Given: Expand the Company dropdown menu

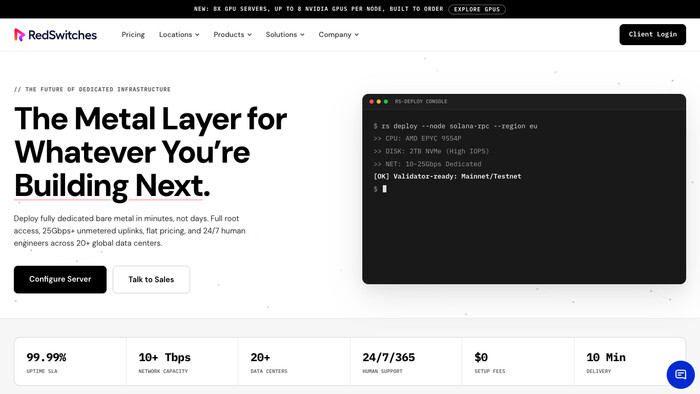Looking at the screenshot, I should (x=338, y=34).
